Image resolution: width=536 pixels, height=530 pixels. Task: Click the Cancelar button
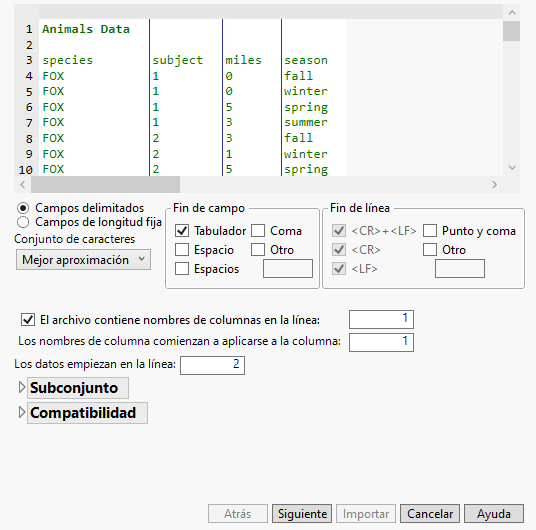(x=430, y=514)
